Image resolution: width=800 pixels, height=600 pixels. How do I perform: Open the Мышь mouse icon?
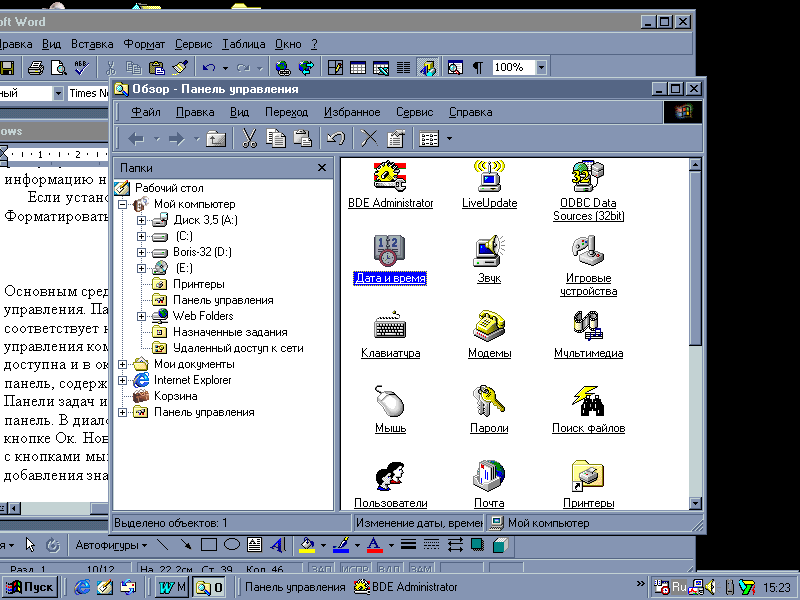coord(390,401)
